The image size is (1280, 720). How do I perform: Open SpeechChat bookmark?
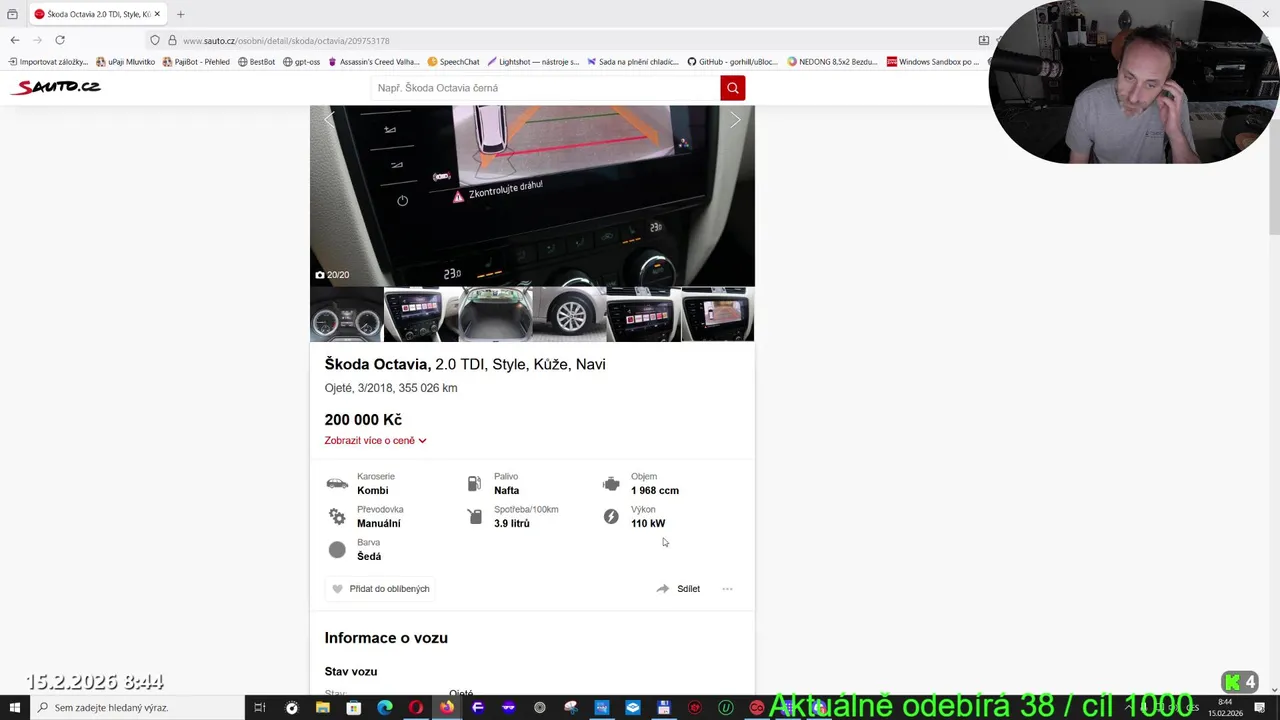[454, 62]
